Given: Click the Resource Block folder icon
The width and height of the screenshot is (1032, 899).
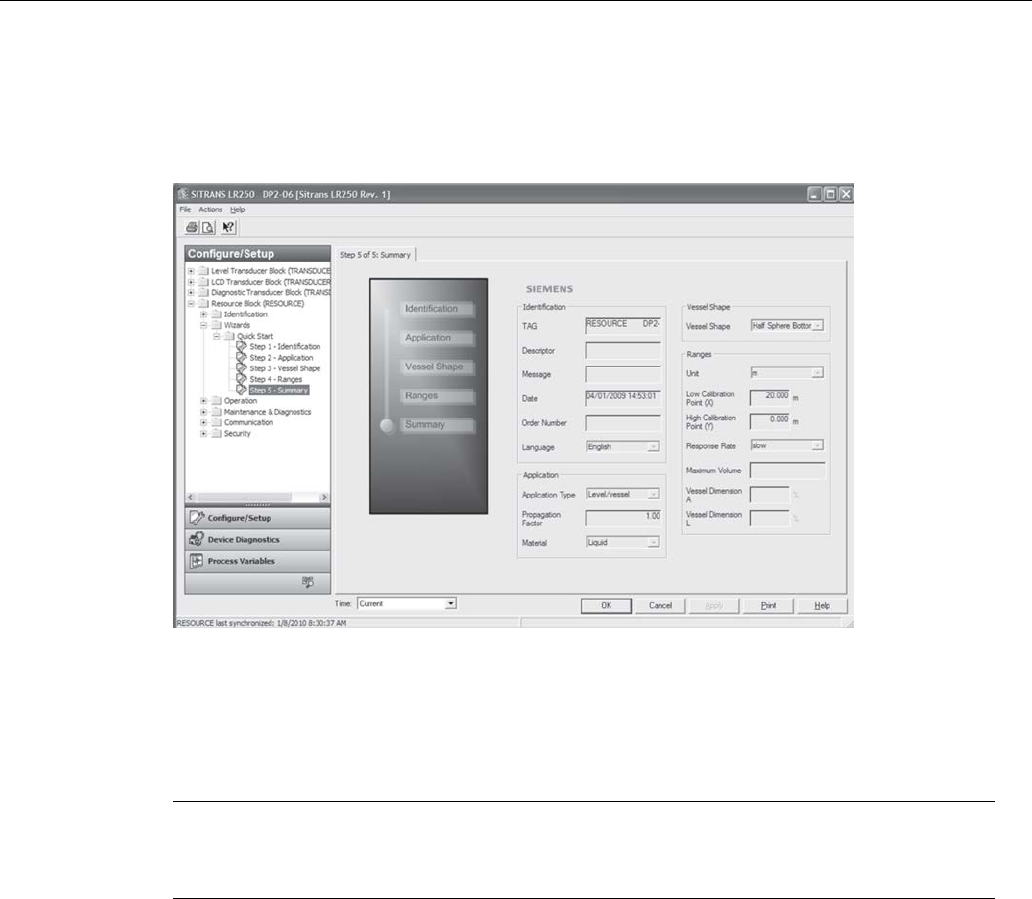Looking at the screenshot, I should click(203, 303).
